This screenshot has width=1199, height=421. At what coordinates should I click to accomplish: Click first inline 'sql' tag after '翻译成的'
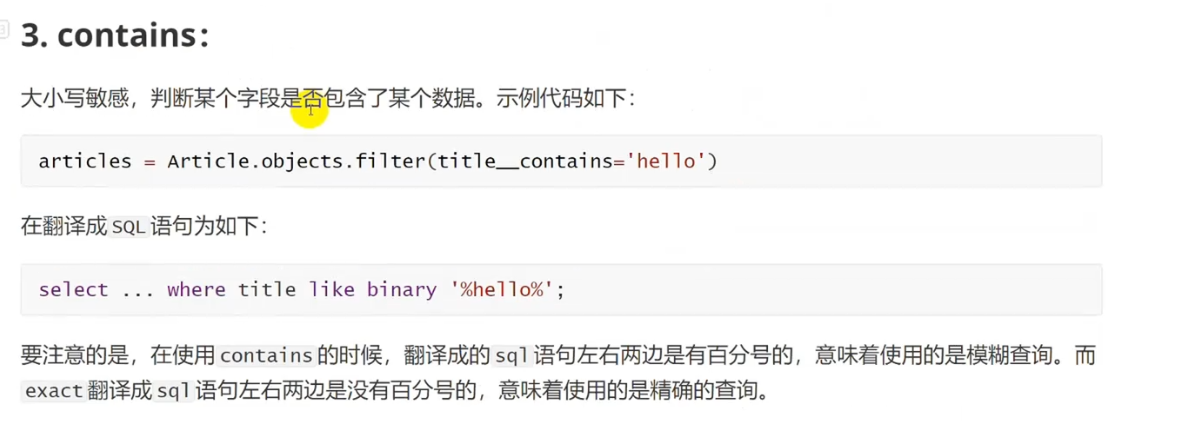tap(512, 357)
